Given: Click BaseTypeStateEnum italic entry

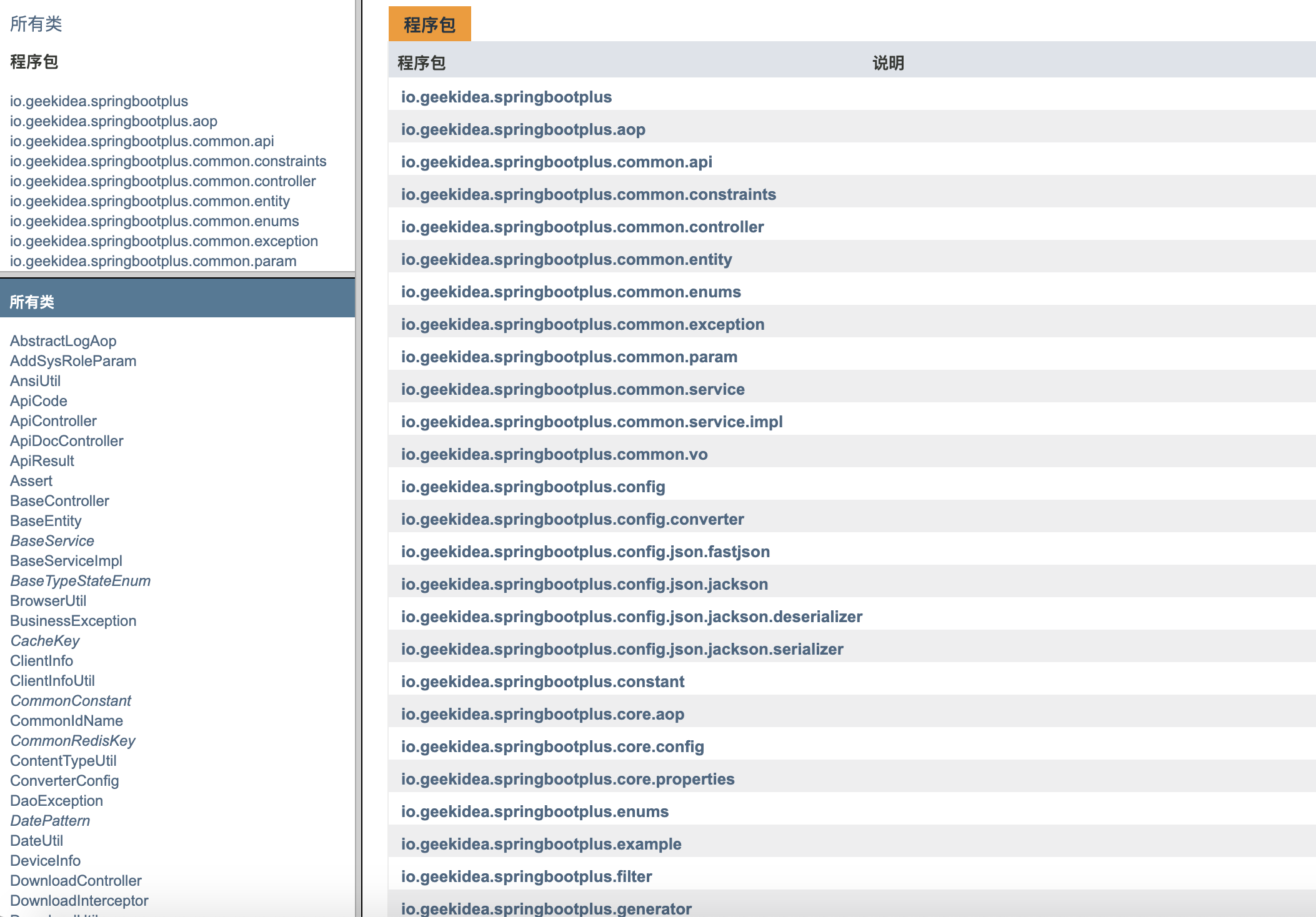Looking at the screenshot, I should [79, 581].
